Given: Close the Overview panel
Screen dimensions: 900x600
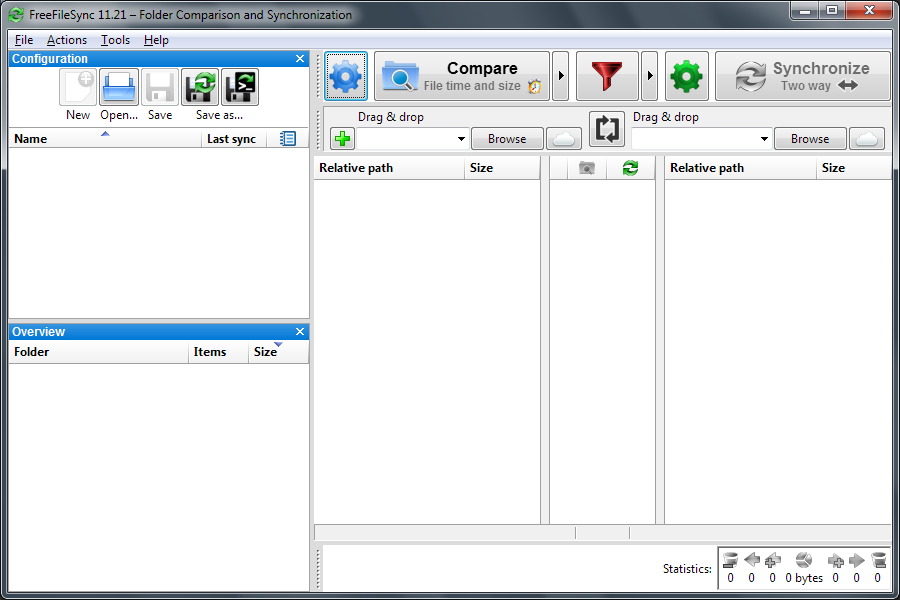Looking at the screenshot, I should pos(300,332).
